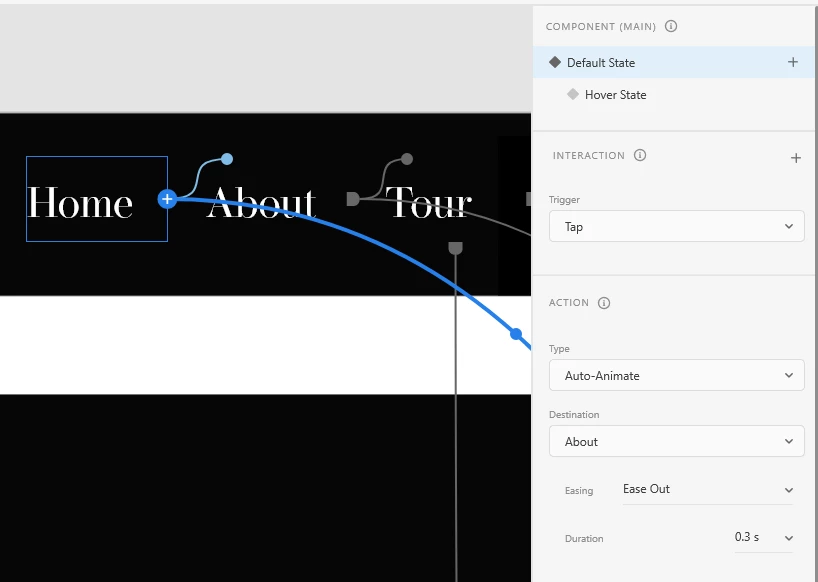Image resolution: width=818 pixels, height=582 pixels.
Task: Click the Interaction info icon
Action: point(640,155)
